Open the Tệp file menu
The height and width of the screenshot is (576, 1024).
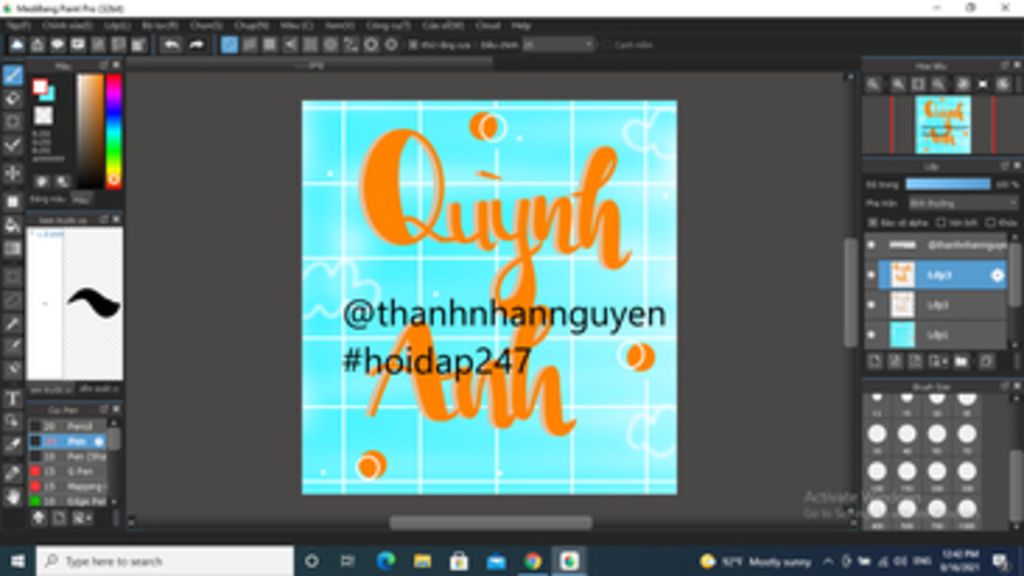(18, 25)
